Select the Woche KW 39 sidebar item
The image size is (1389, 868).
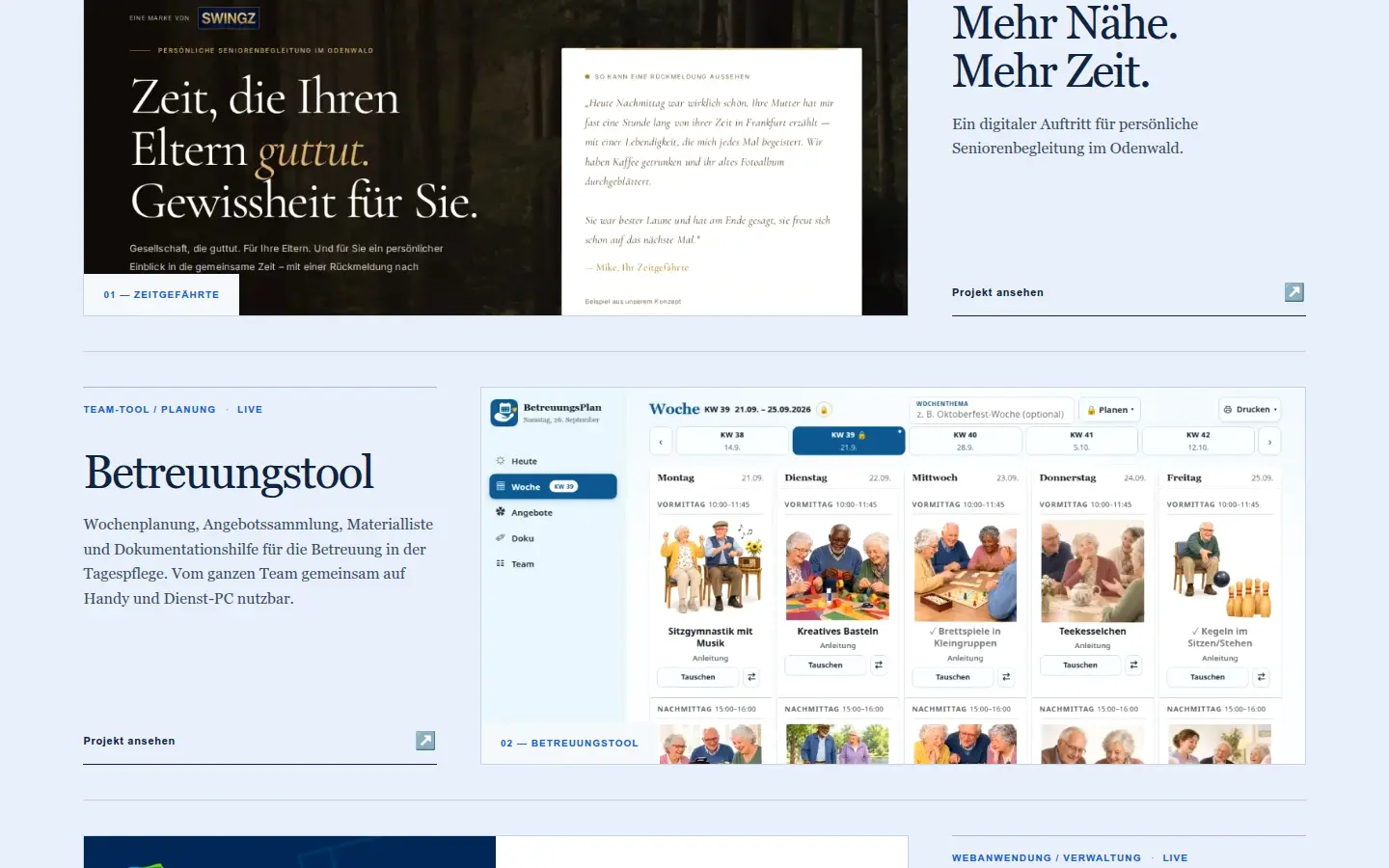553,486
